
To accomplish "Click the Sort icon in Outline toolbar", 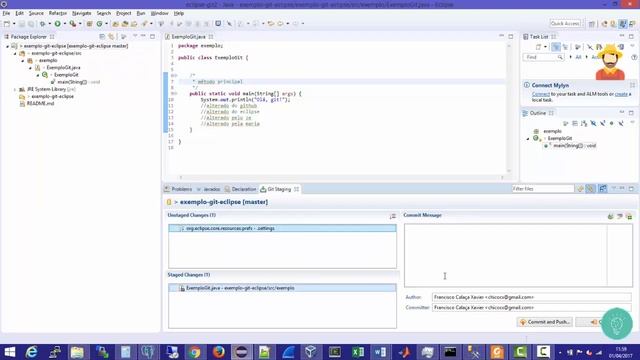I will point(584,123).
